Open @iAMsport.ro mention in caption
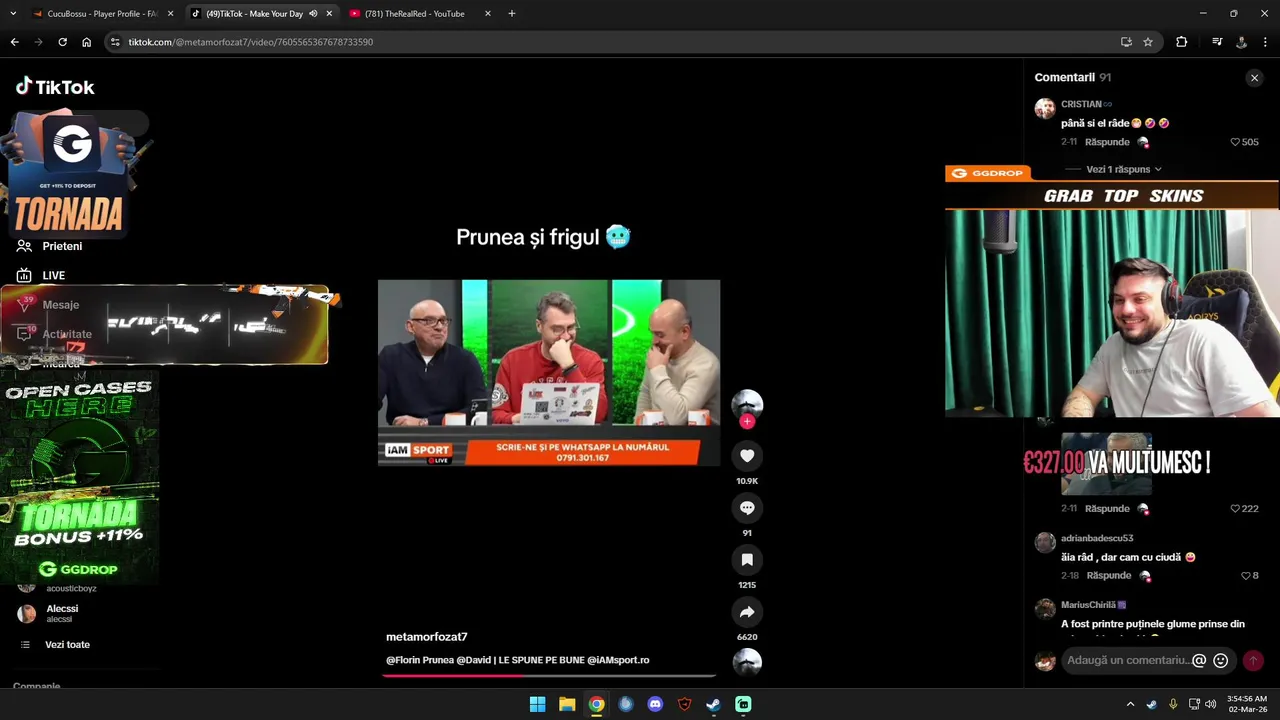 [618, 660]
